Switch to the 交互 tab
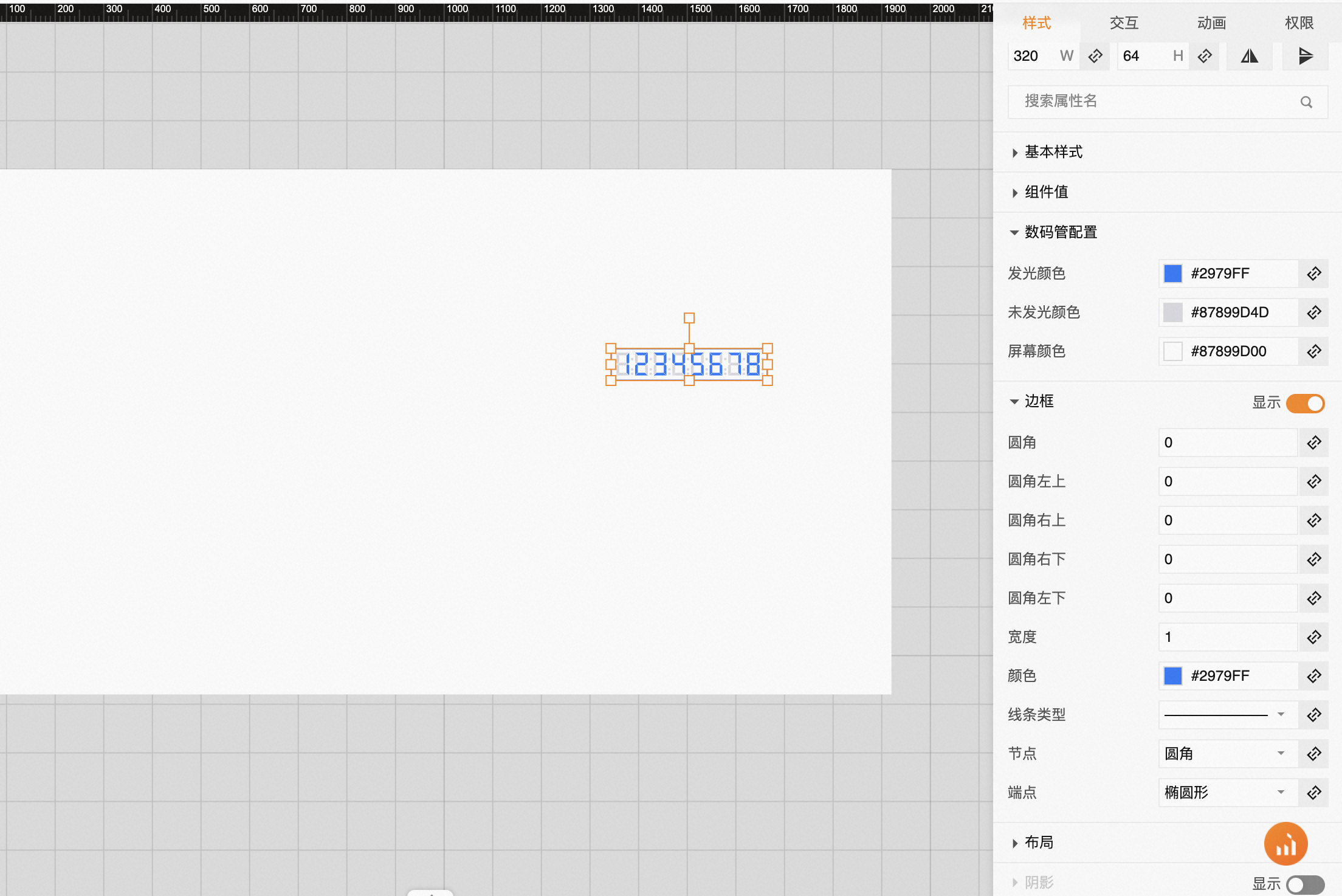This screenshot has height=896, width=1342. coord(1124,23)
